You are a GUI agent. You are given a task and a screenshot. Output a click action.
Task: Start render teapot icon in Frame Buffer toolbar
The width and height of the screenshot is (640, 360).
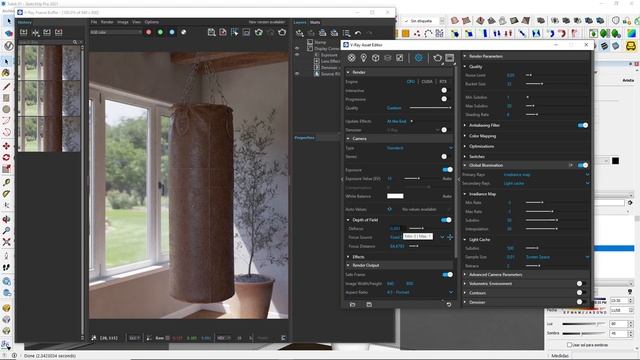[x=282, y=32]
